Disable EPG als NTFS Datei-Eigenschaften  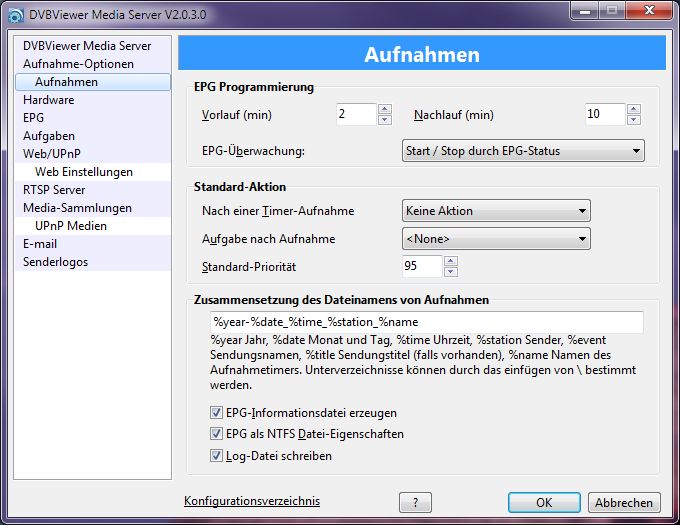click(217, 434)
